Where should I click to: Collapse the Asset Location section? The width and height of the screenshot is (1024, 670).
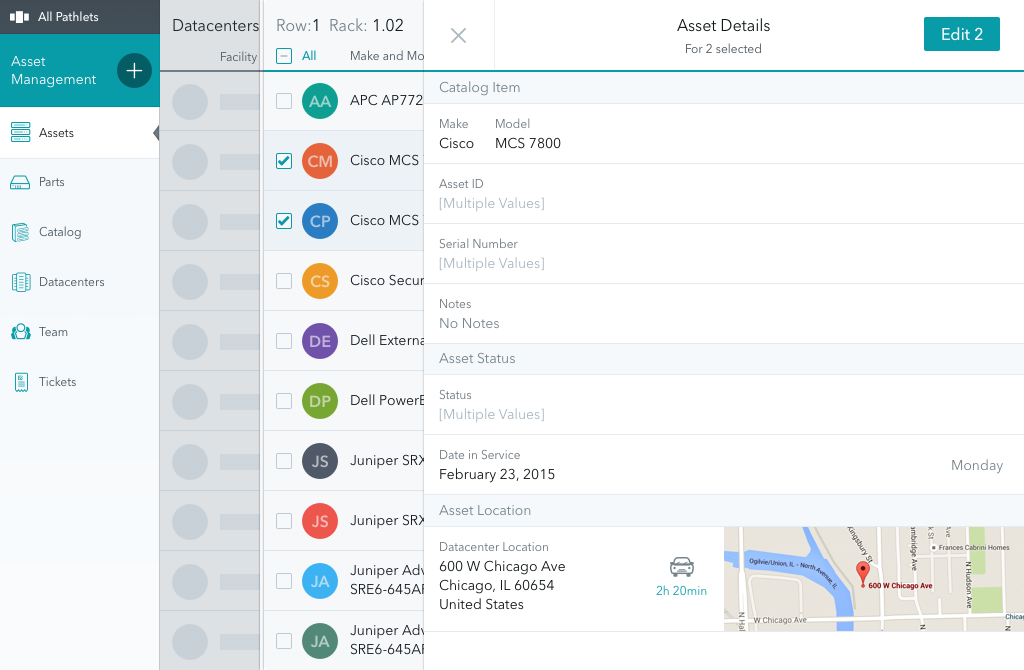pyautogui.click(x=480, y=510)
